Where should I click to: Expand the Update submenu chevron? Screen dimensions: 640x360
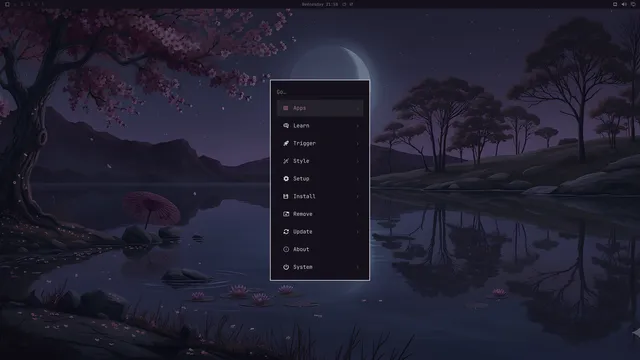358,232
